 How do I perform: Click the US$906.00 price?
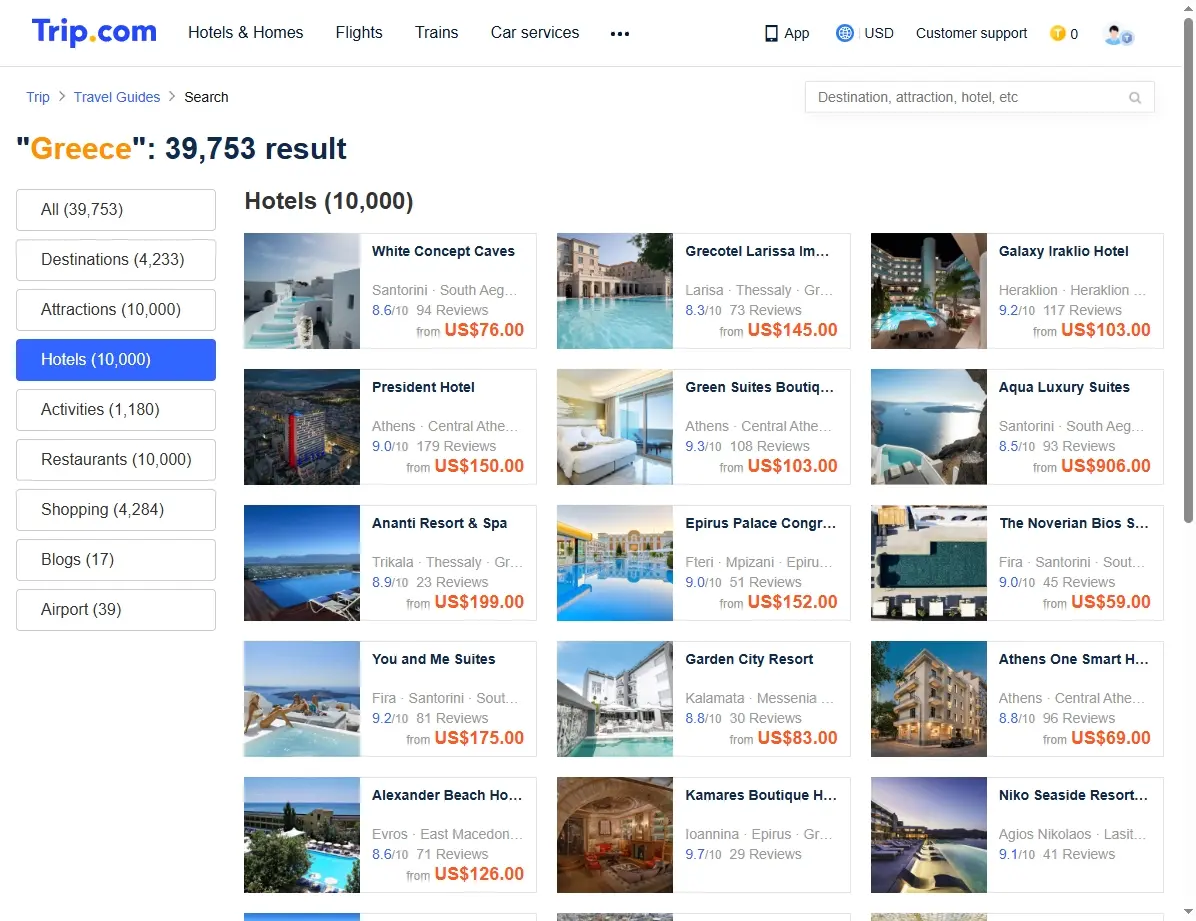tap(1105, 466)
